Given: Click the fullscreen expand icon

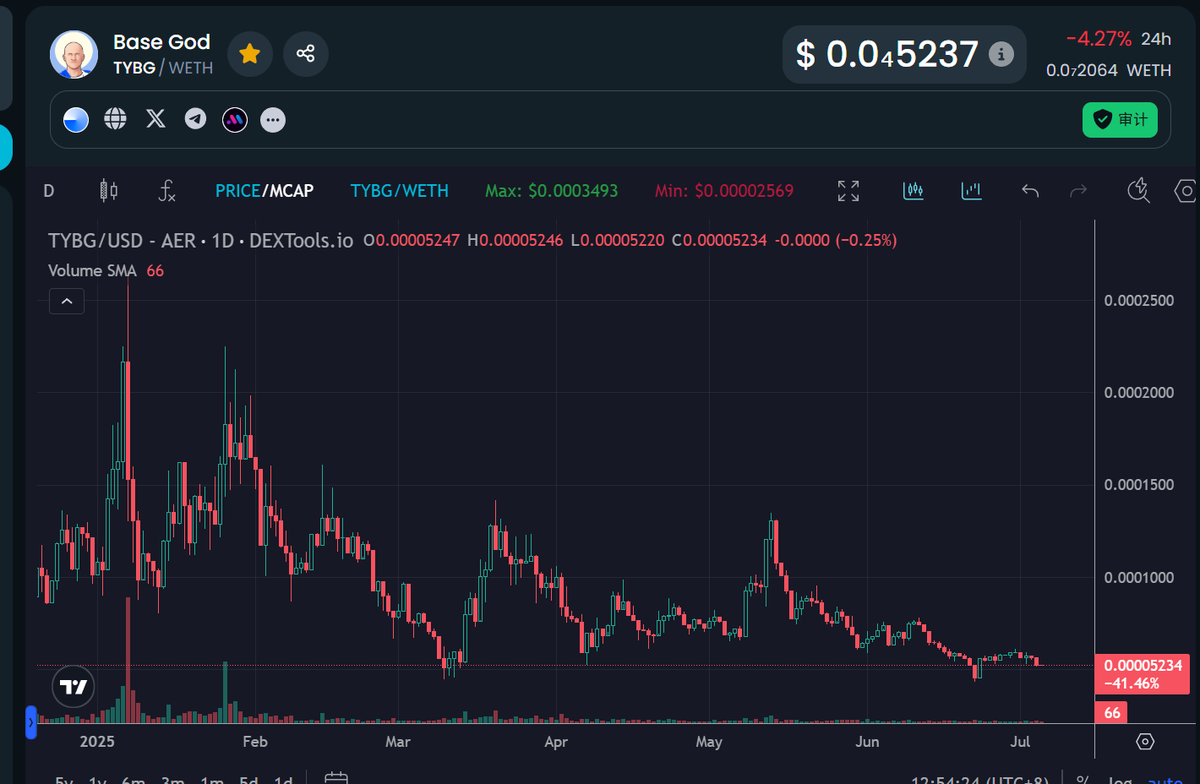Looking at the screenshot, I should (847, 190).
